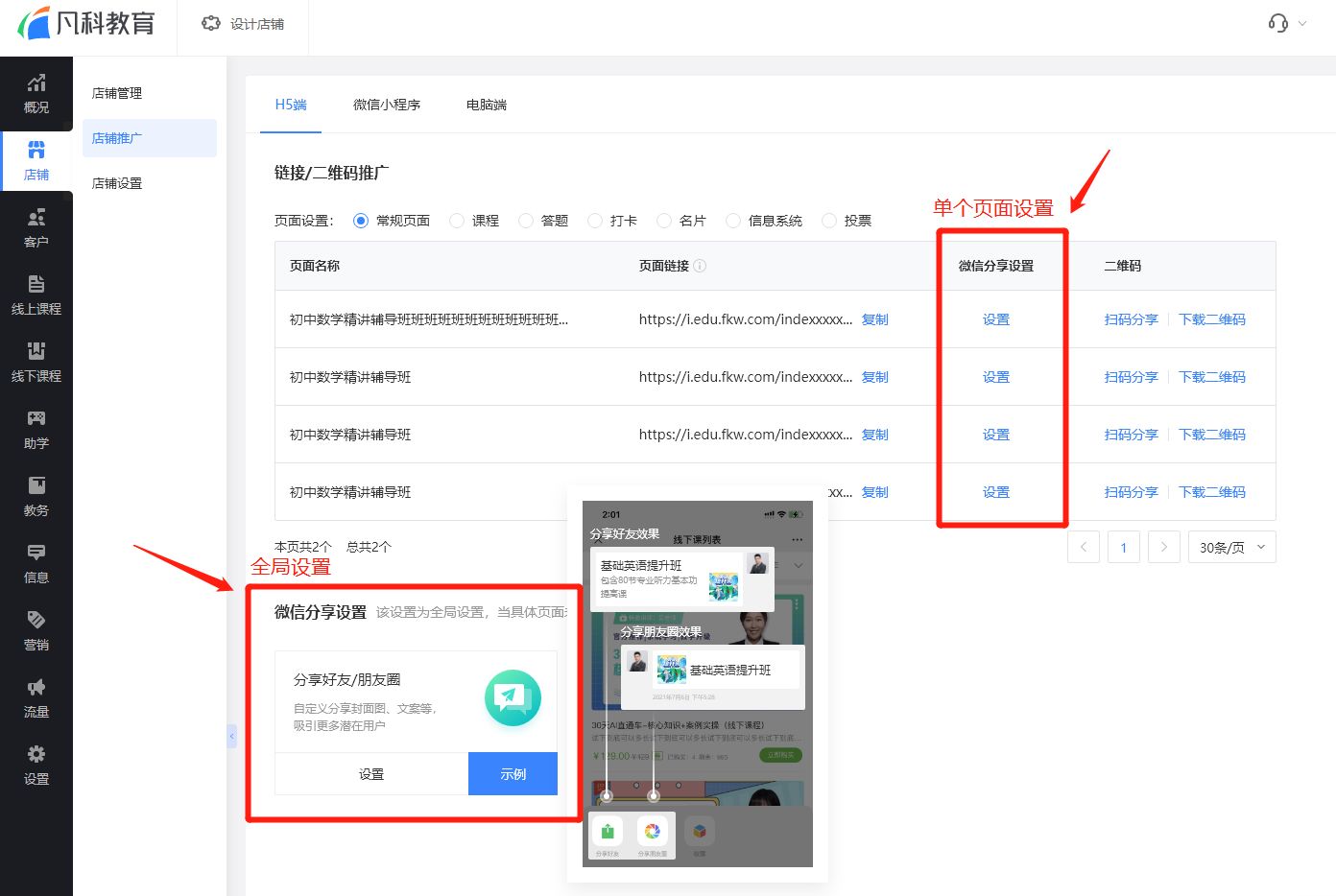Click the 分享好友效果 card in preview
This screenshot has width=1336, height=896.
click(681, 579)
